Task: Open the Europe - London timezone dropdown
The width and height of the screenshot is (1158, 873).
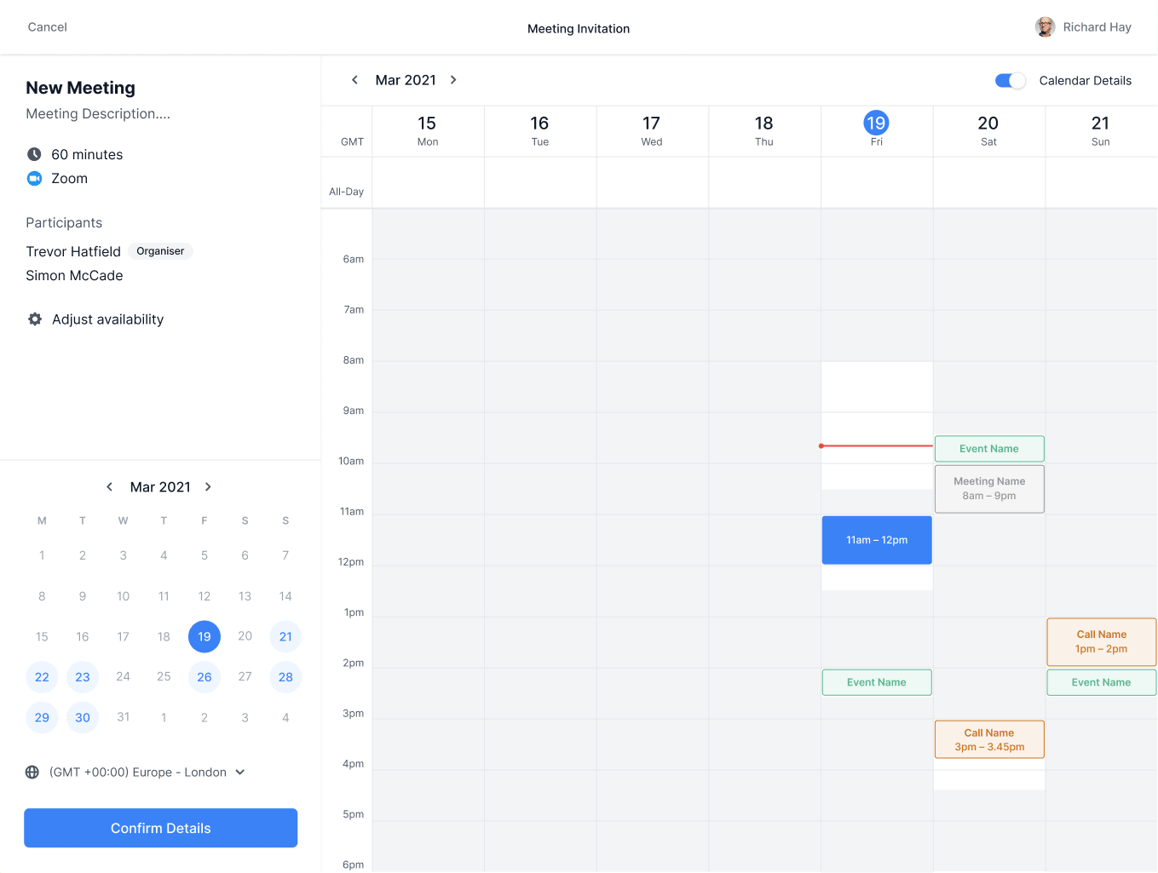Action: [x=240, y=772]
